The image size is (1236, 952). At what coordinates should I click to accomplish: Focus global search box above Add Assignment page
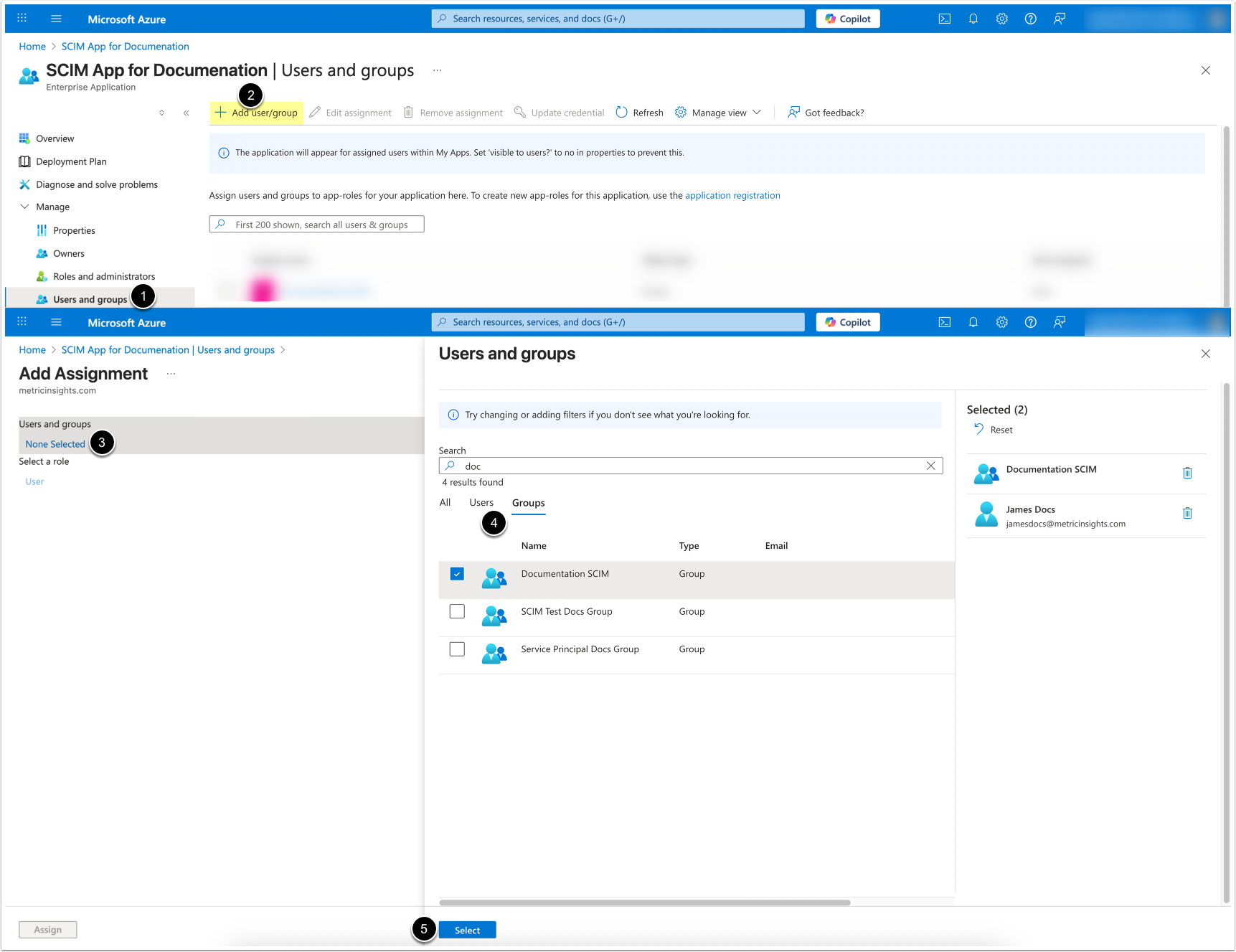[618, 322]
